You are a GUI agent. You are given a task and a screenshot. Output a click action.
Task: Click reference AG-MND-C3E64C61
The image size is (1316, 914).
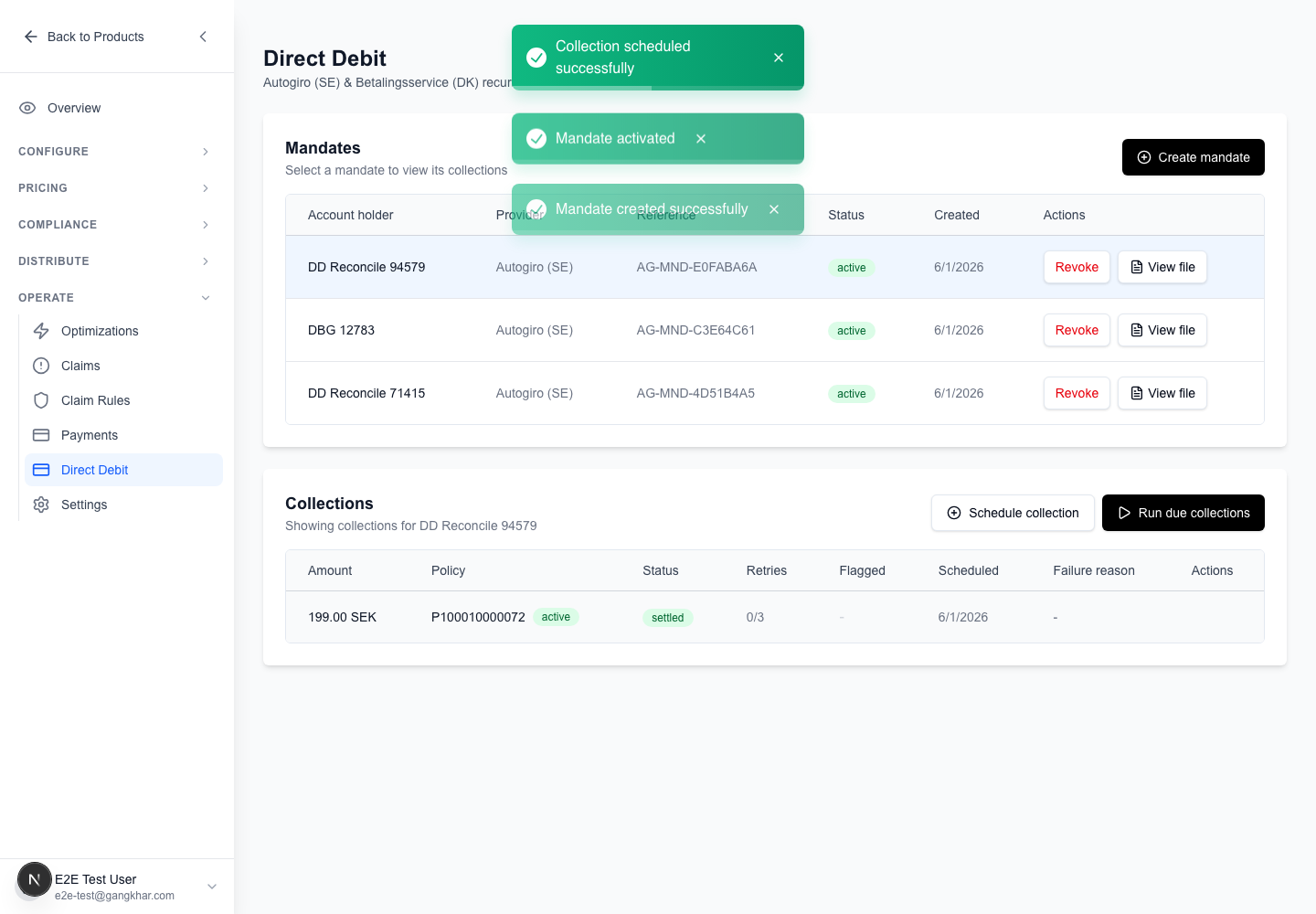[x=695, y=330]
